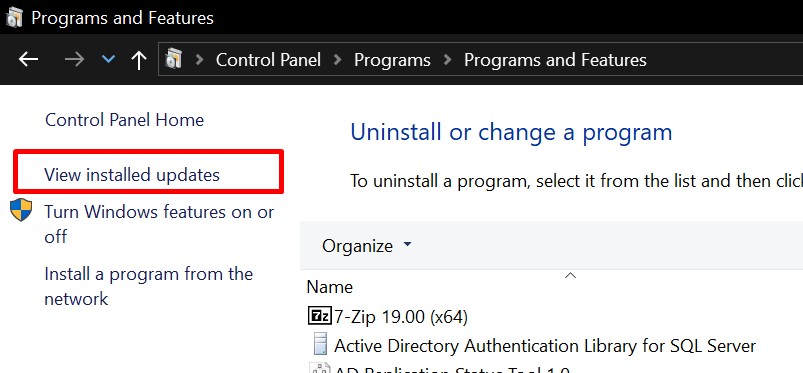The image size is (803, 373).
Task: Expand the chevron after Programs breadcrumb
Action: click(448, 60)
